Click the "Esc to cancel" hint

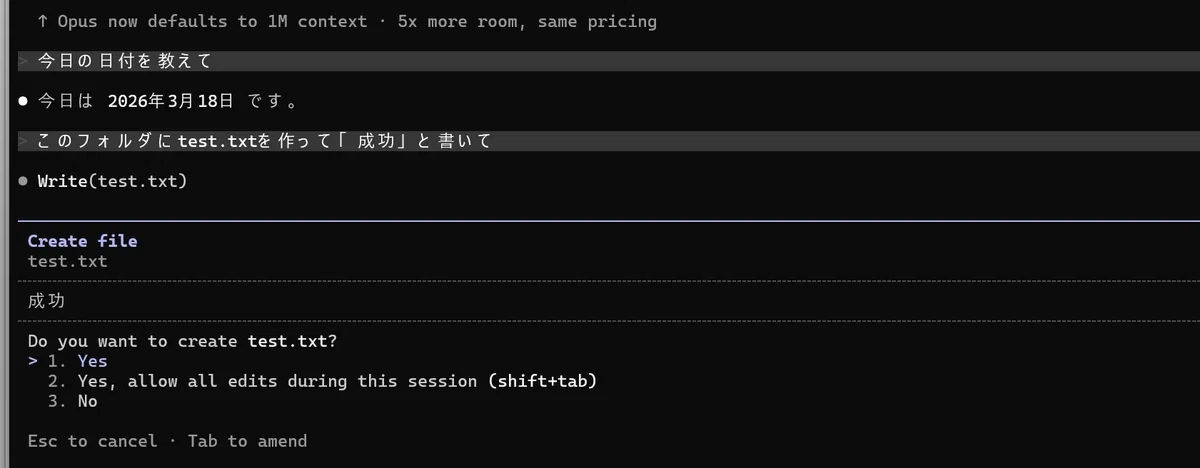coord(92,441)
